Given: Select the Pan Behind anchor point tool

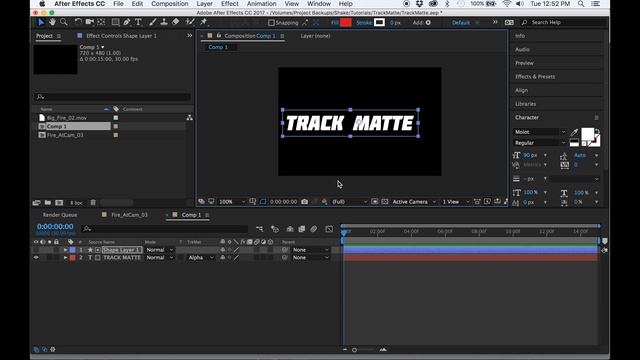Looking at the screenshot, I should coord(101,22).
